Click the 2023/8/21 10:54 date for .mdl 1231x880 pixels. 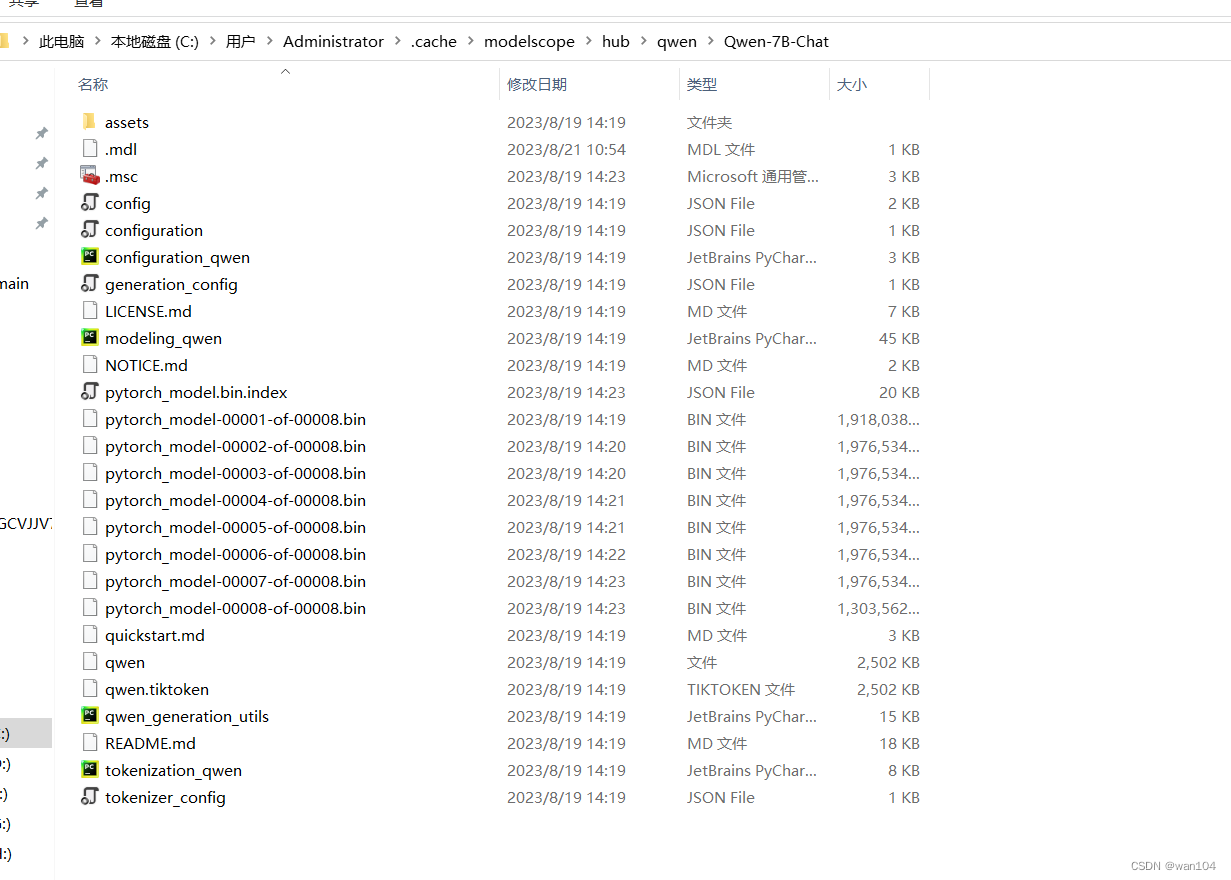coord(566,149)
